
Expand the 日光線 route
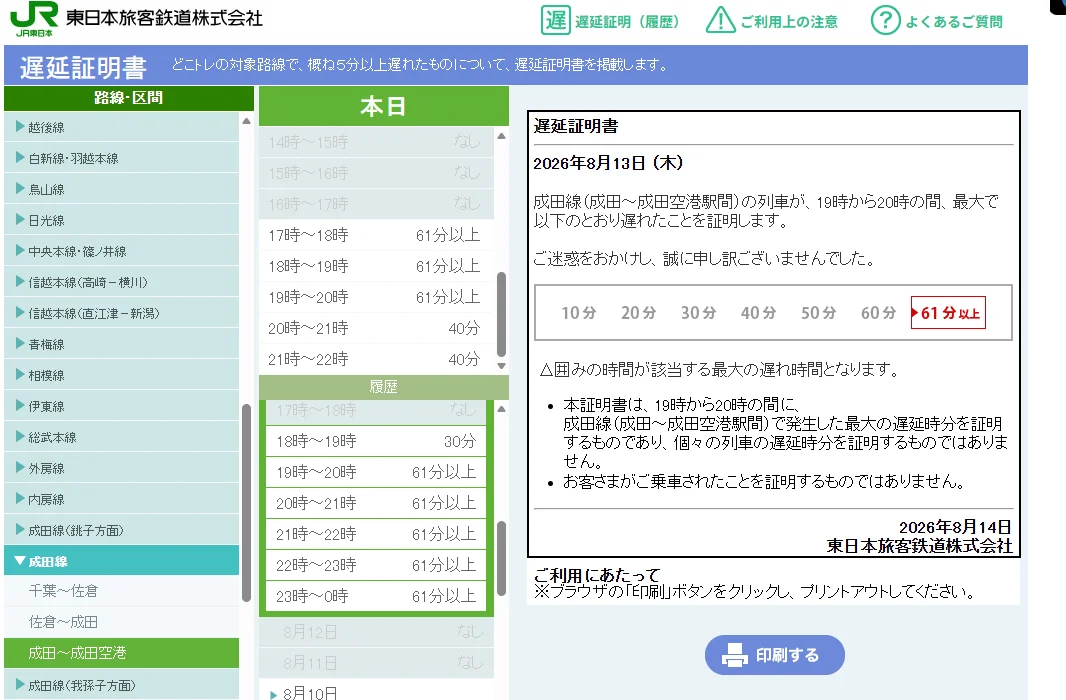point(122,220)
